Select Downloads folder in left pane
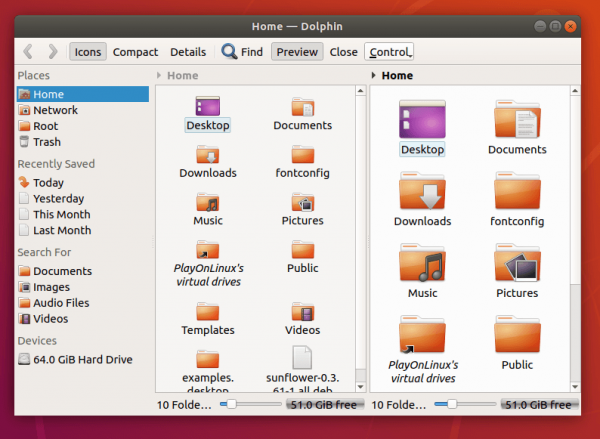 (208, 162)
